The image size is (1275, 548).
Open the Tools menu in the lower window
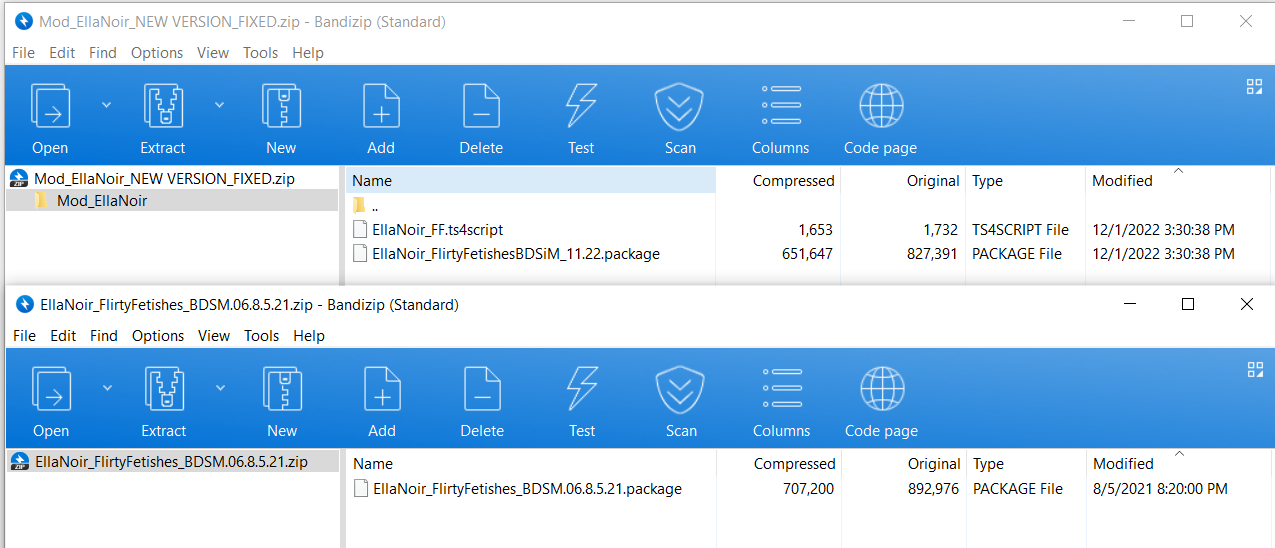[261, 336]
